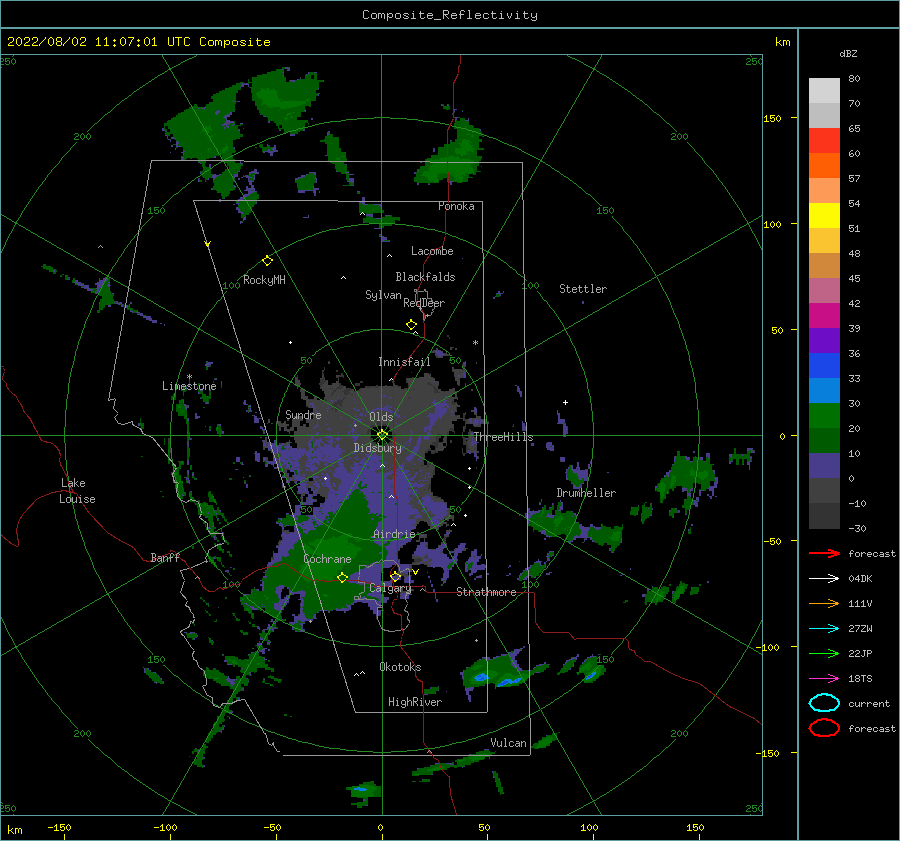Click the cyan 27ZW arrow in the legend
900x841 pixels.
click(824, 629)
